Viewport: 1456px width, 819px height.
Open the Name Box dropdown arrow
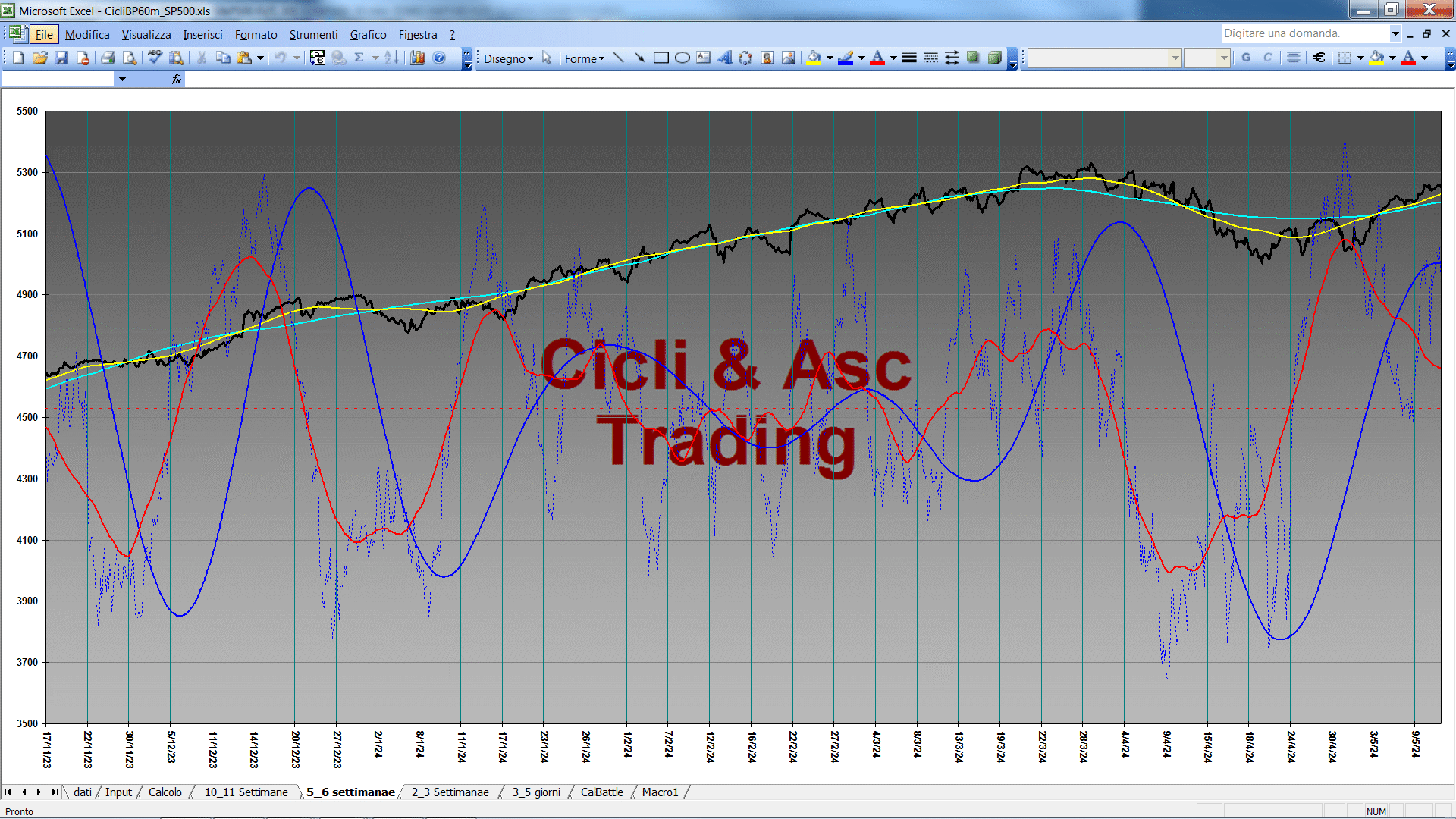point(122,79)
